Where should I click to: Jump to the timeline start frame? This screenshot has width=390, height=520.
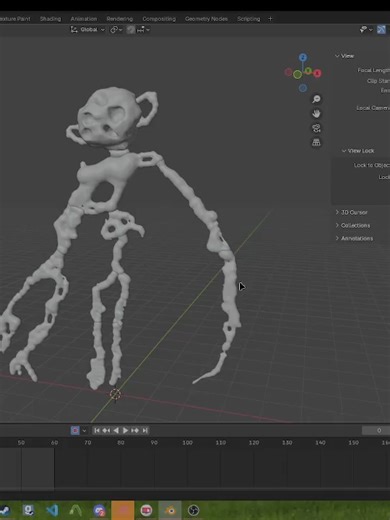(97, 431)
